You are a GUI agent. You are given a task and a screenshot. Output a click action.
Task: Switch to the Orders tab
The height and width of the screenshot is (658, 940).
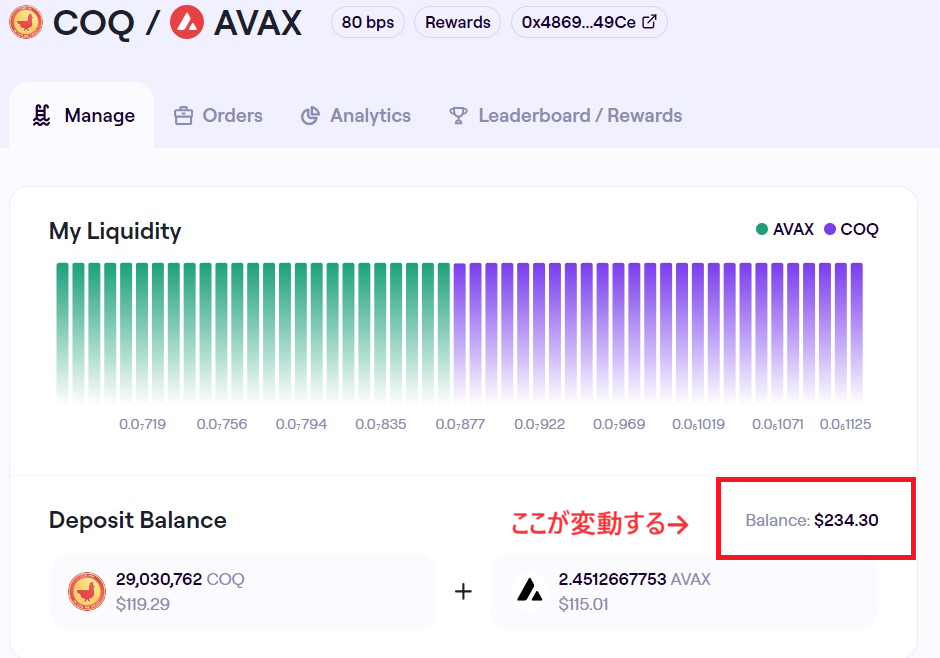pyautogui.click(x=218, y=115)
